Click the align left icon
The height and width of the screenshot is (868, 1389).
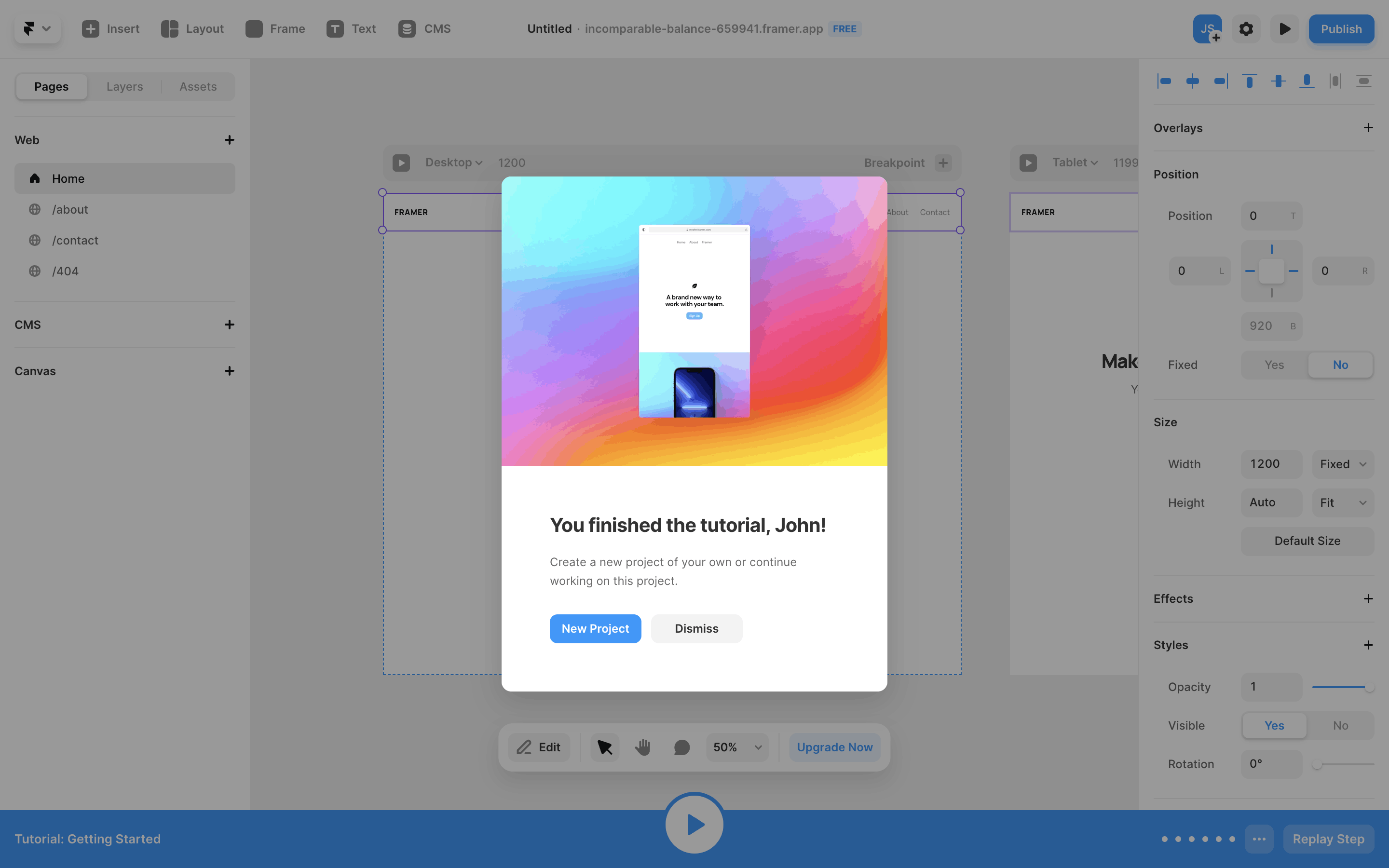[1164, 81]
